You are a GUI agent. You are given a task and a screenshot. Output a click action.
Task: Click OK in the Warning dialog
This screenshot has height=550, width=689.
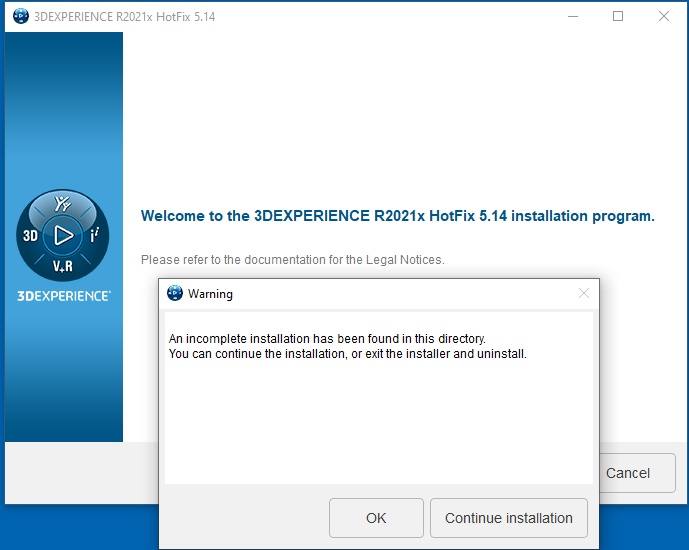pos(376,518)
